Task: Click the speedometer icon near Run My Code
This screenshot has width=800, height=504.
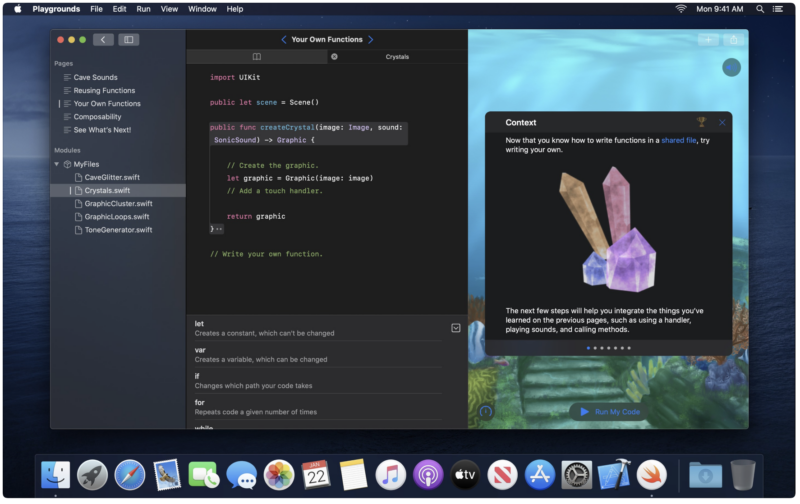Action: tap(486, 411)
